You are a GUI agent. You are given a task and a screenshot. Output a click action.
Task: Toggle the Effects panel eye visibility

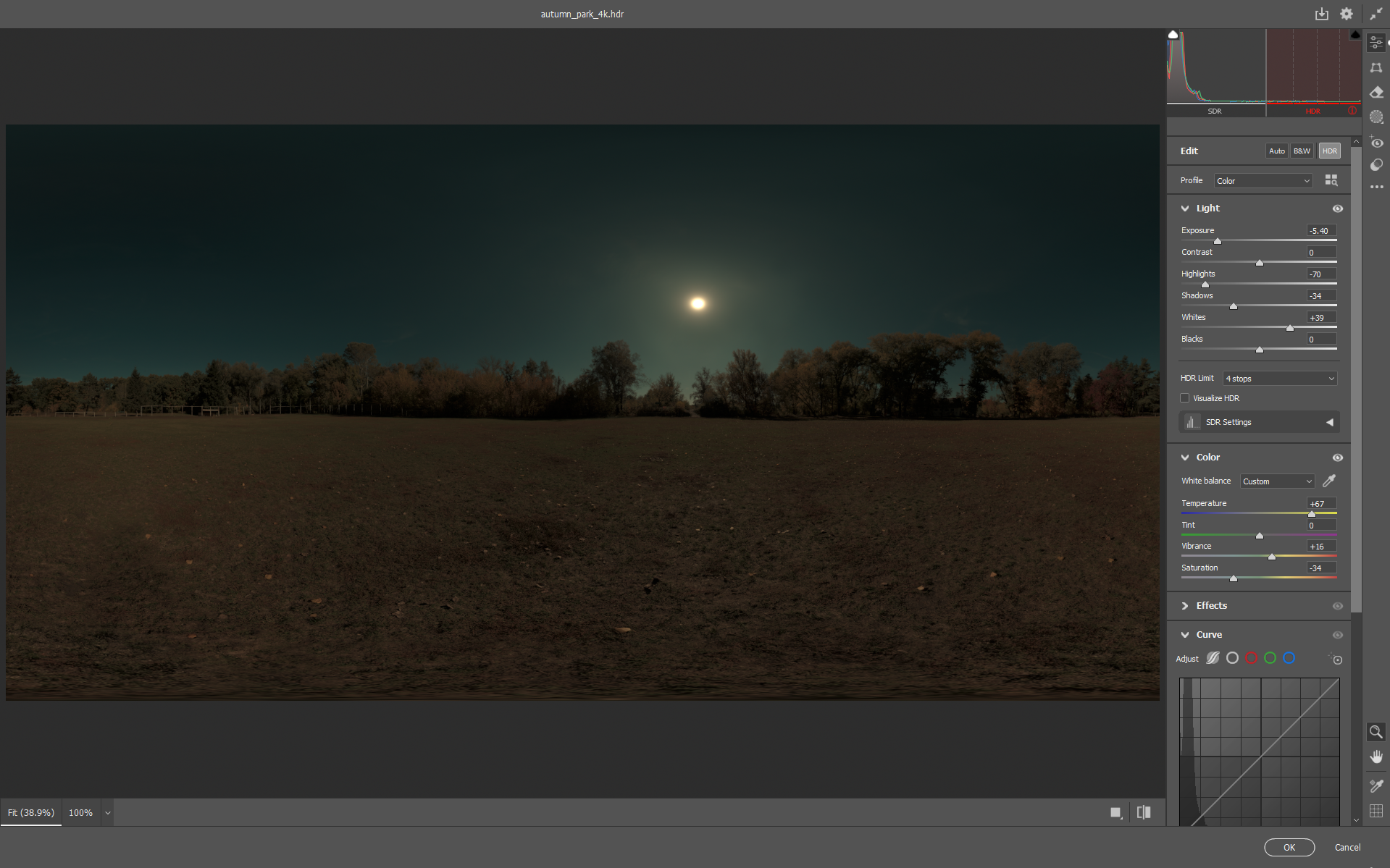[x=1338, y=606]
